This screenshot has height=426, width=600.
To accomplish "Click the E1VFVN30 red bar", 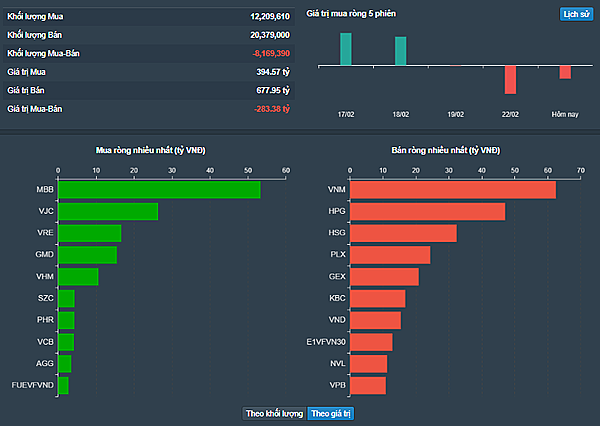I will 371,342.
